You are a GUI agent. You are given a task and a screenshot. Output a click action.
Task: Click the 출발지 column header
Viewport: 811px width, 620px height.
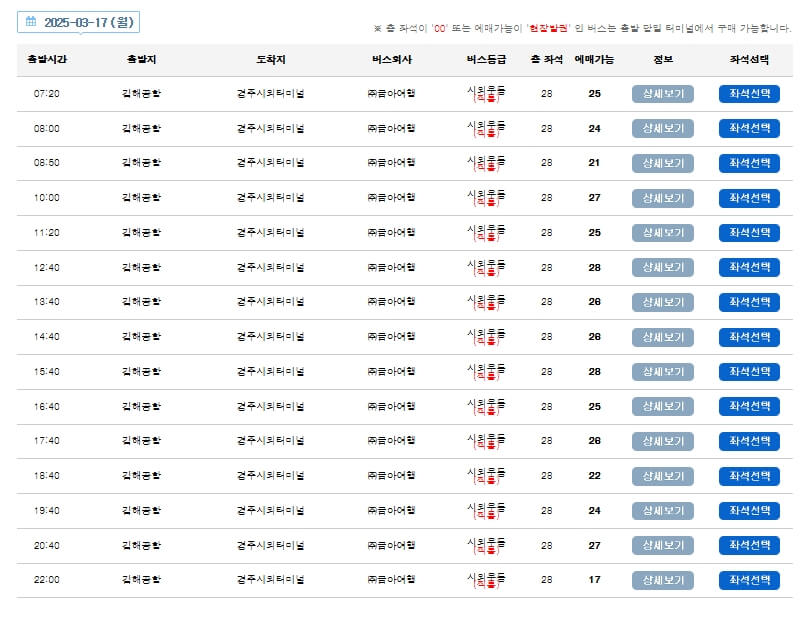click(x=141, y=59)
